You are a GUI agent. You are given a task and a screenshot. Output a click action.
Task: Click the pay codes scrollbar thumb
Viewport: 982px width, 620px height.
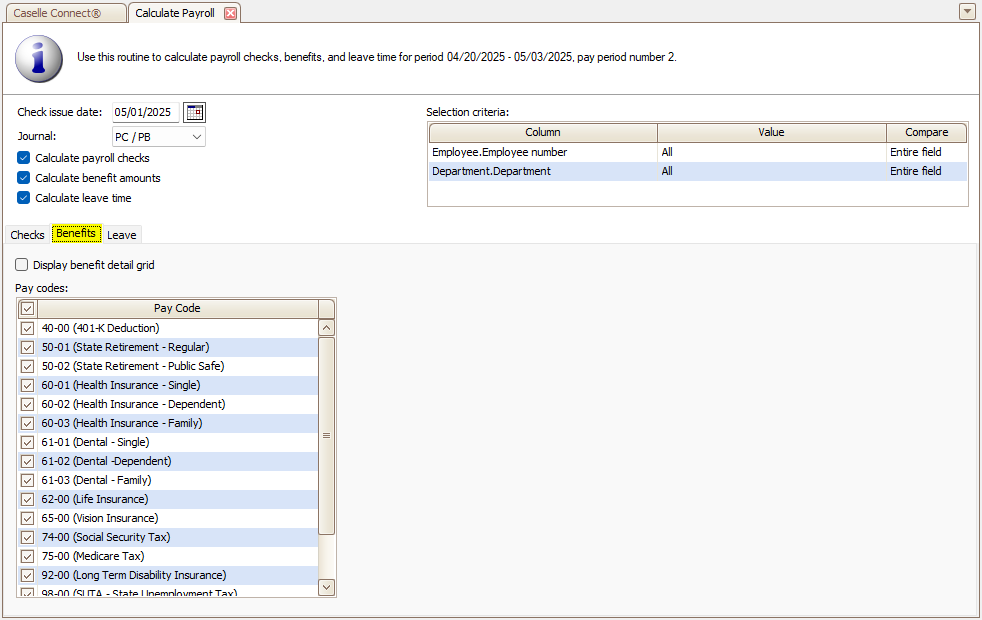coord(326,436)
